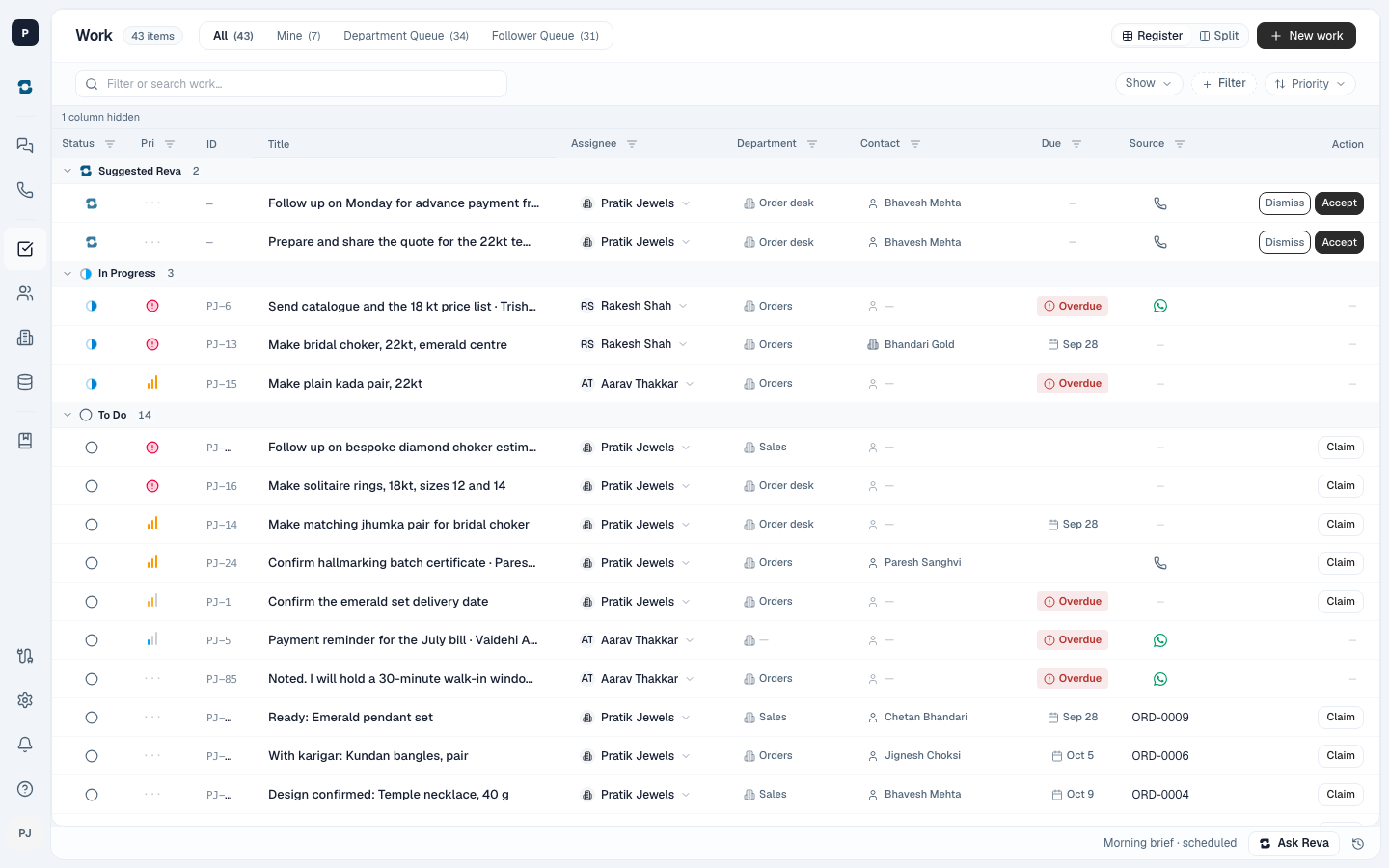
Task: Open the conversations icon in the sidebar
Action: [x=25, y=146]
